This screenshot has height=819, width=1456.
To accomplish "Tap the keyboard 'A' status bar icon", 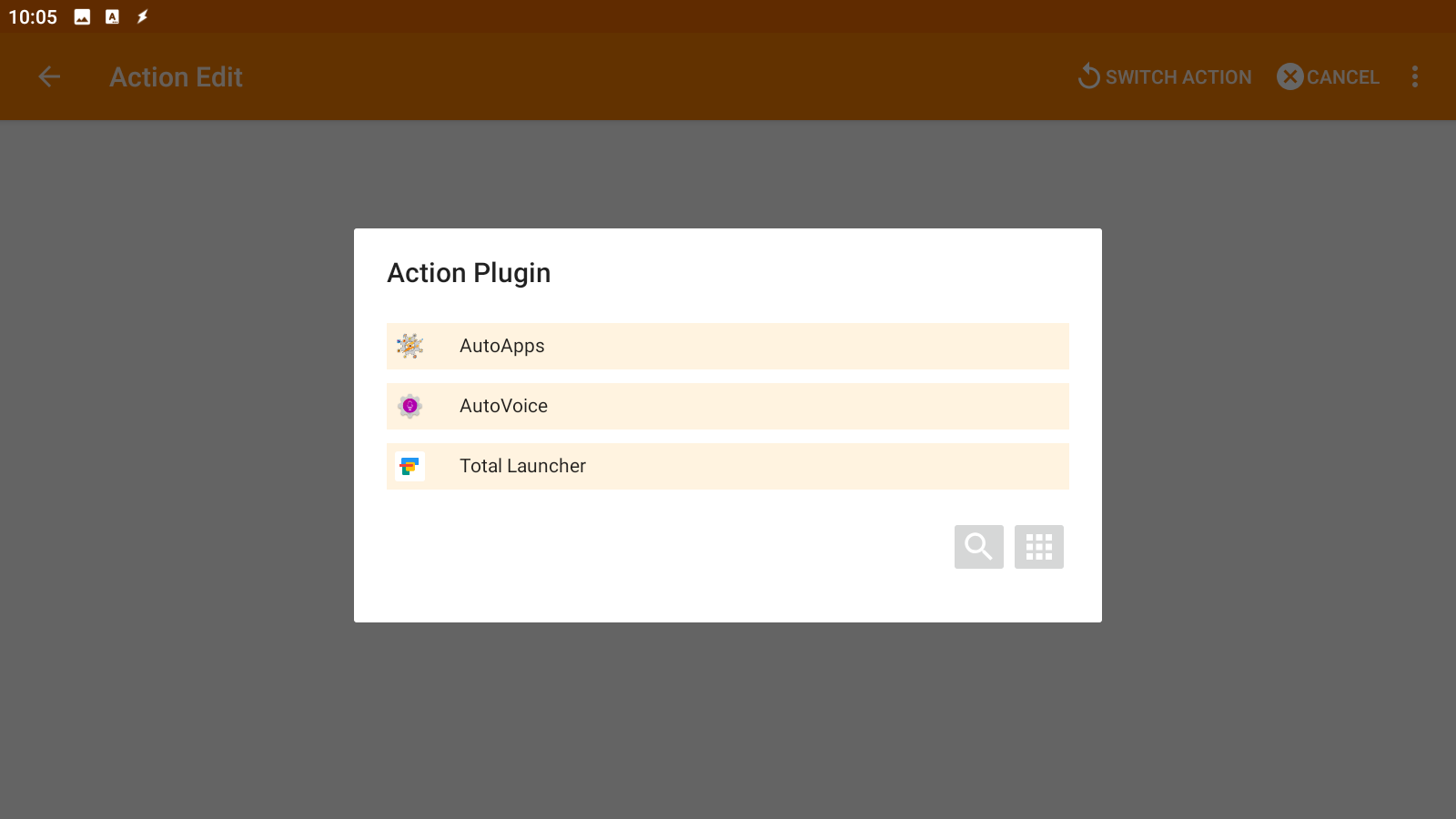I will [112, 17].
